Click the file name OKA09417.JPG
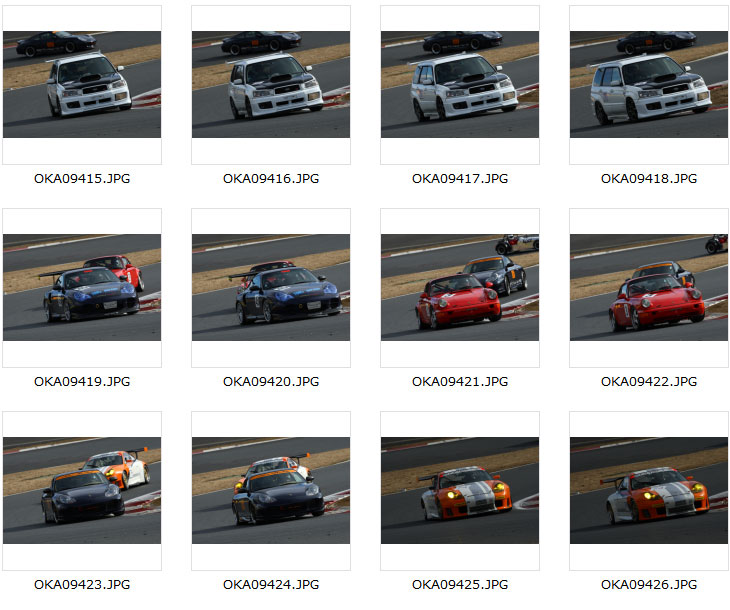This screenshot has width=730, height=610. click(x=460, y=179)
